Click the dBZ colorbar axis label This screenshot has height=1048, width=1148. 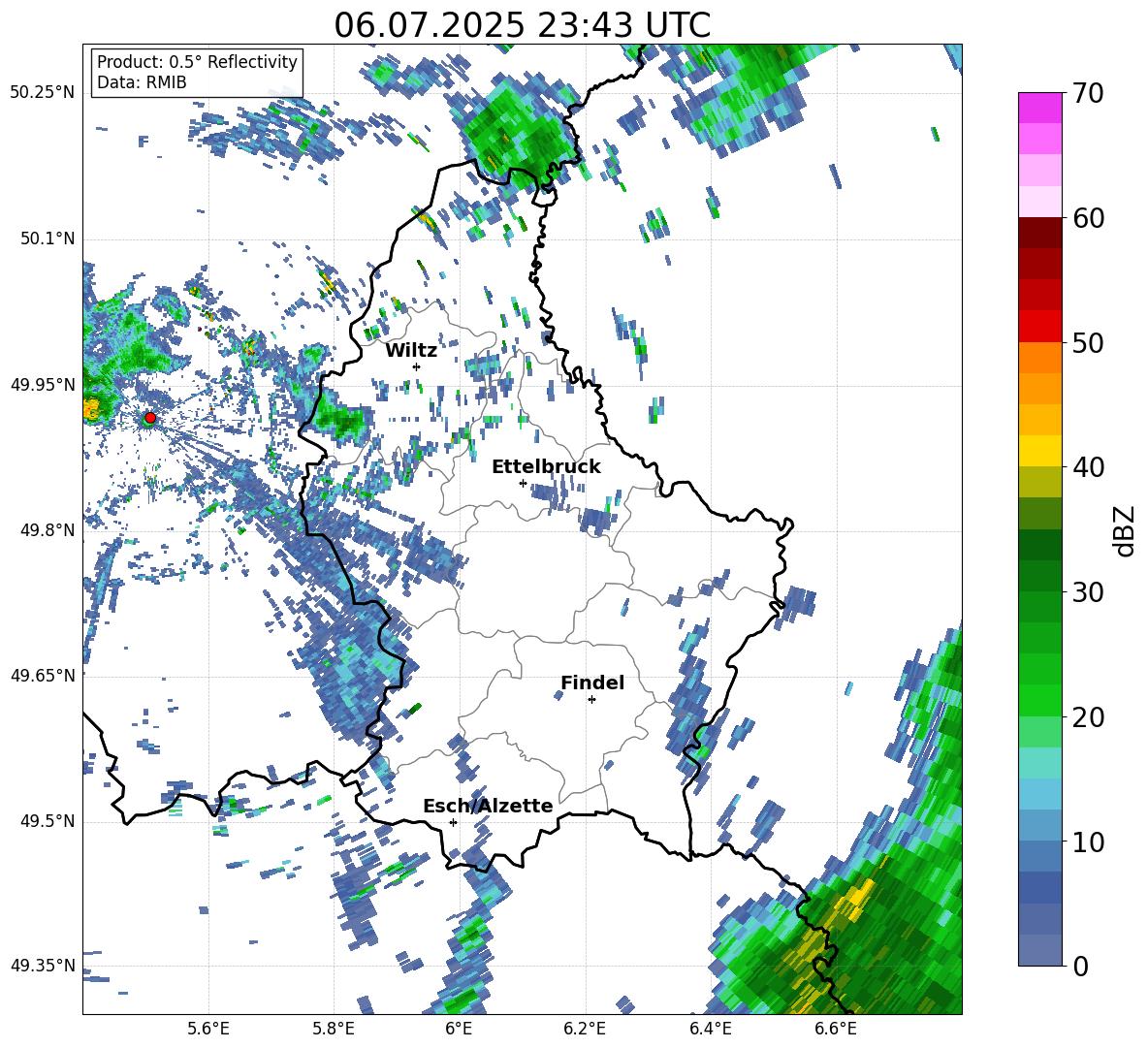tap(1126, 530)
